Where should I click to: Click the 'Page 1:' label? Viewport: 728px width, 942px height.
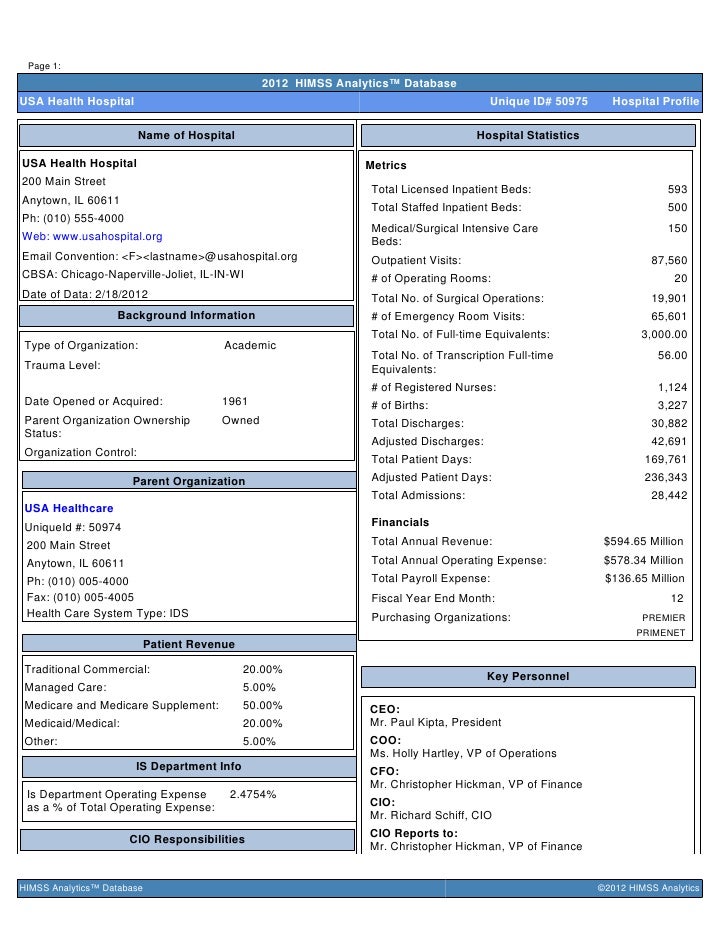(x=44, y=66)
